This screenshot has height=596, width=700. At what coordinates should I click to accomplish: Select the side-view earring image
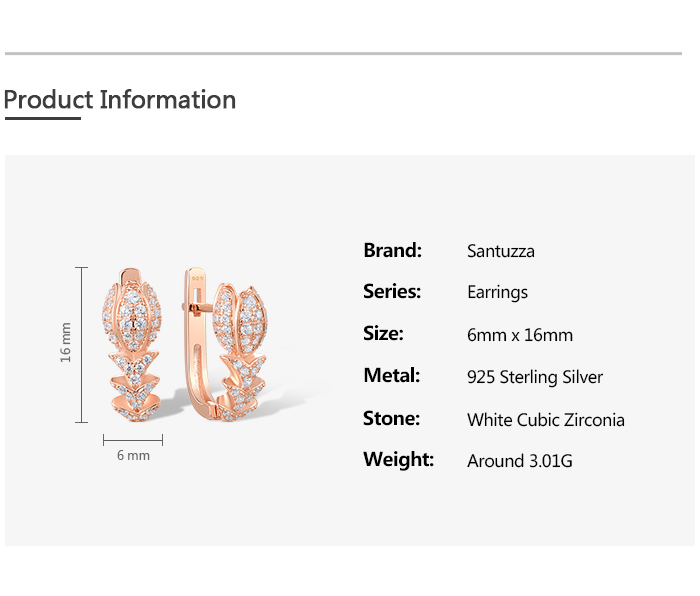226,345
